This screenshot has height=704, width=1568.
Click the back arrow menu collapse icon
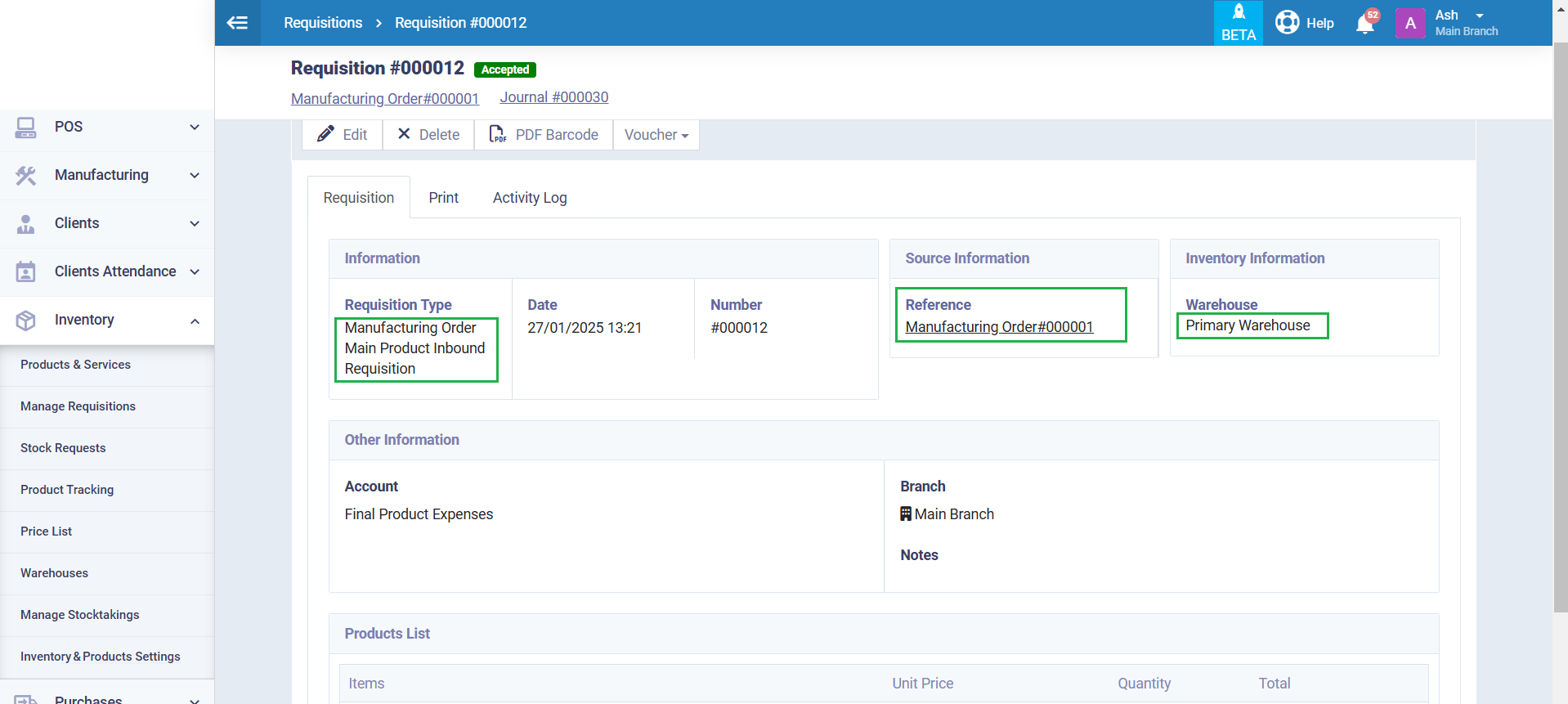click(237, 23)
